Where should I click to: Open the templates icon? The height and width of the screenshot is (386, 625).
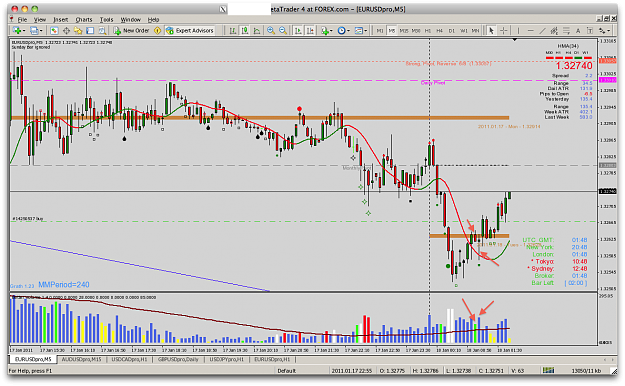[359, 31]
